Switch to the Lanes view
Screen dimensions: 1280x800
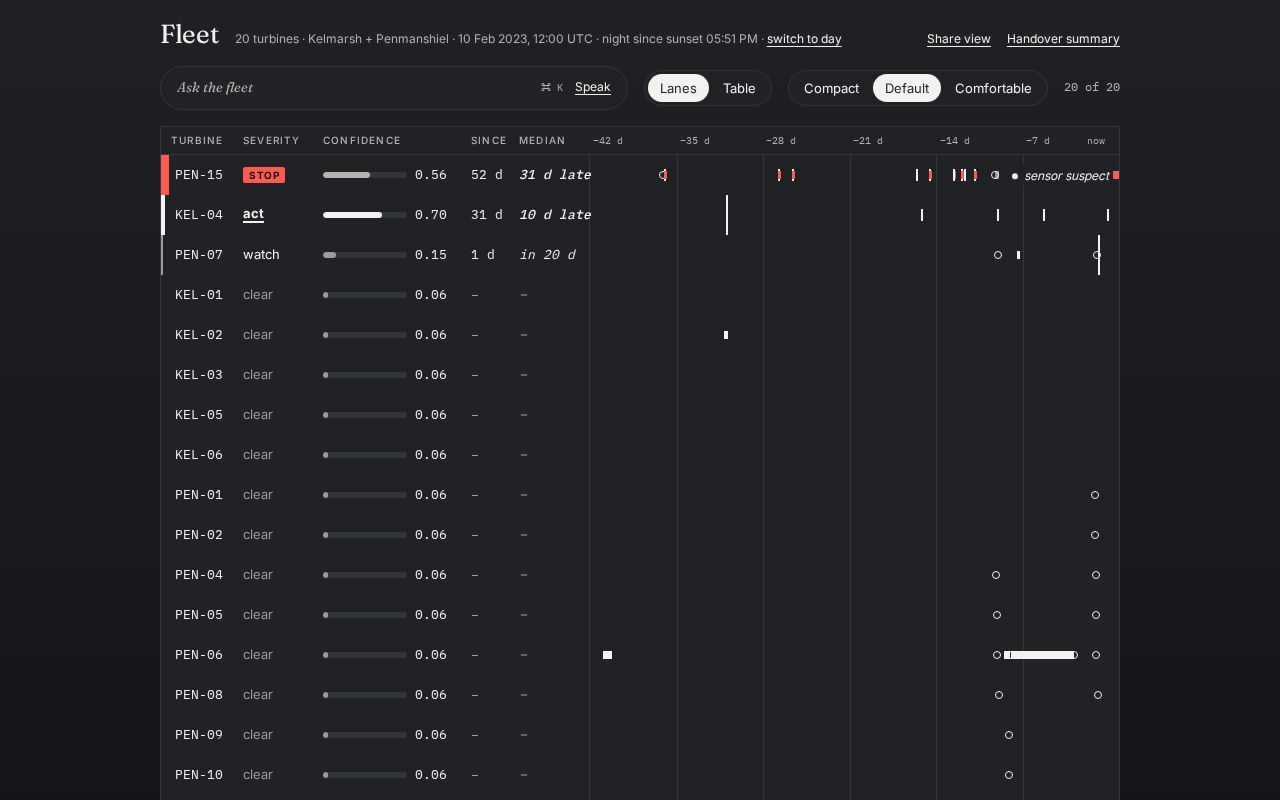click(678, 88)
